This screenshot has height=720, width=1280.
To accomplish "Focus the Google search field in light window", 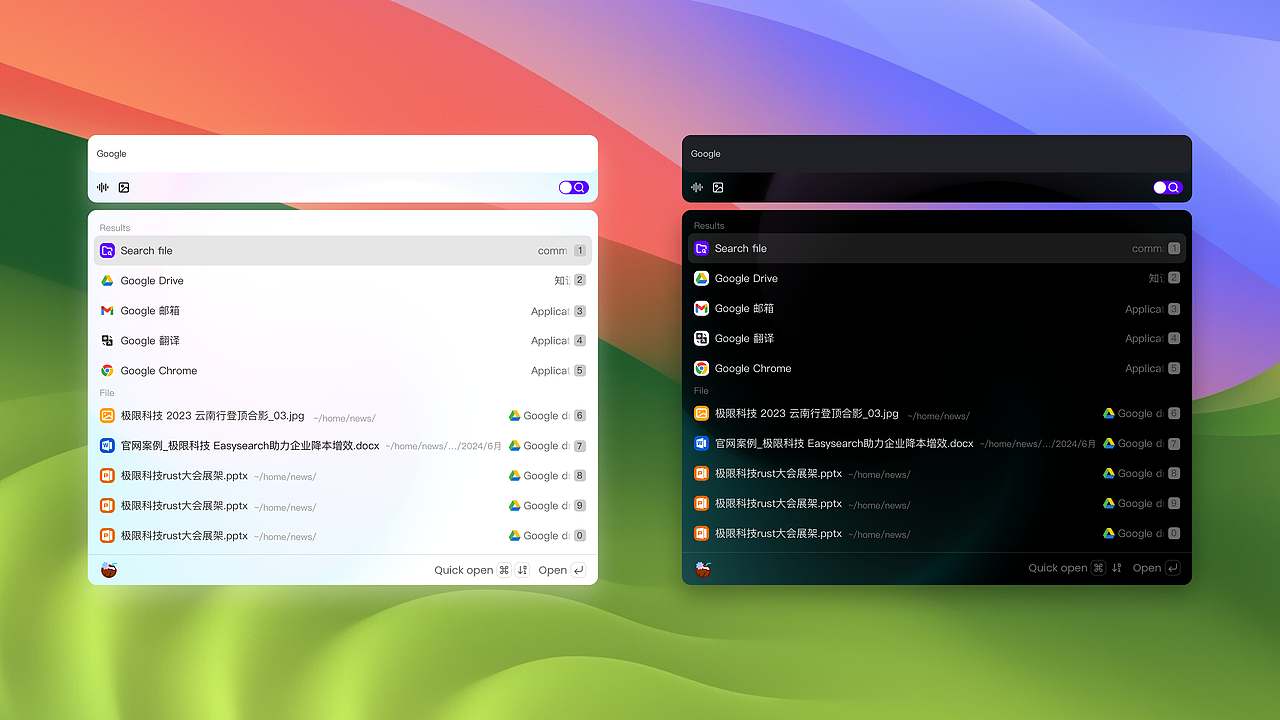I will coord(343,154).
